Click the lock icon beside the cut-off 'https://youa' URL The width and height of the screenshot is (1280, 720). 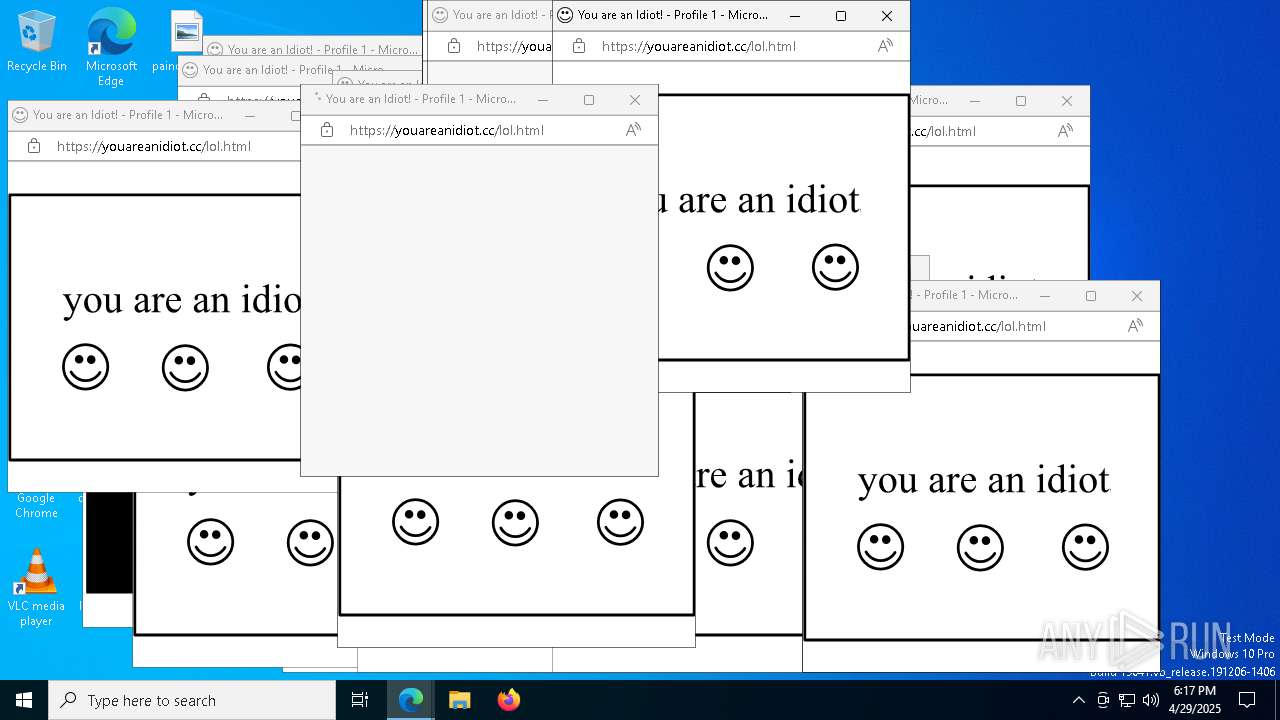pos(453,46)
